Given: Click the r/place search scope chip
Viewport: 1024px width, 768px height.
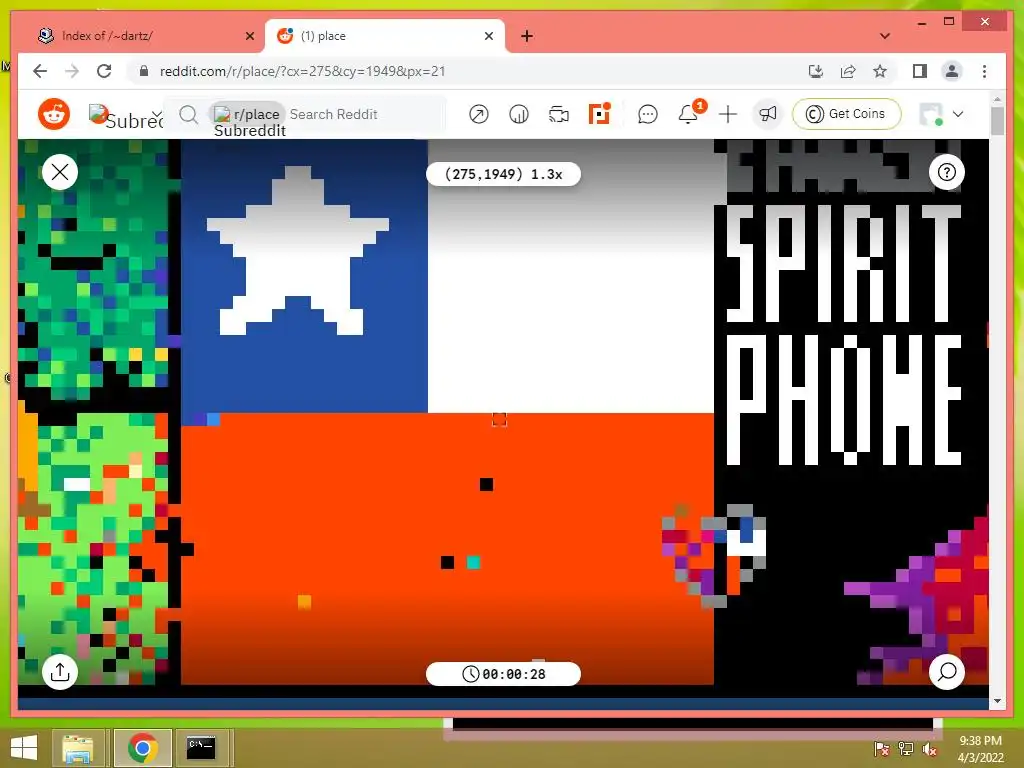Looking at the screenshot, I should point(248,114).
